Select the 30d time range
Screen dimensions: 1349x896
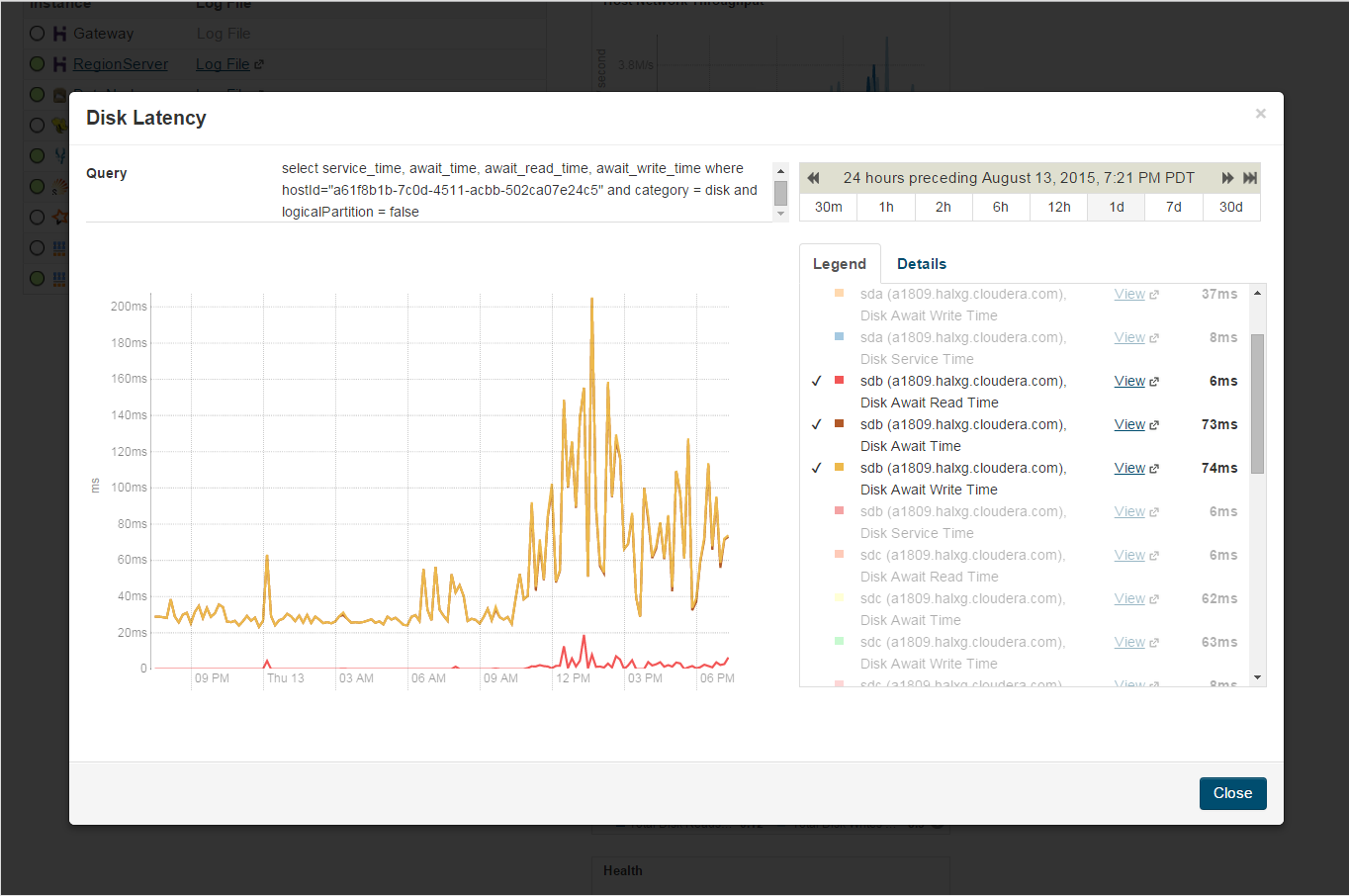tap(1231, 207)
